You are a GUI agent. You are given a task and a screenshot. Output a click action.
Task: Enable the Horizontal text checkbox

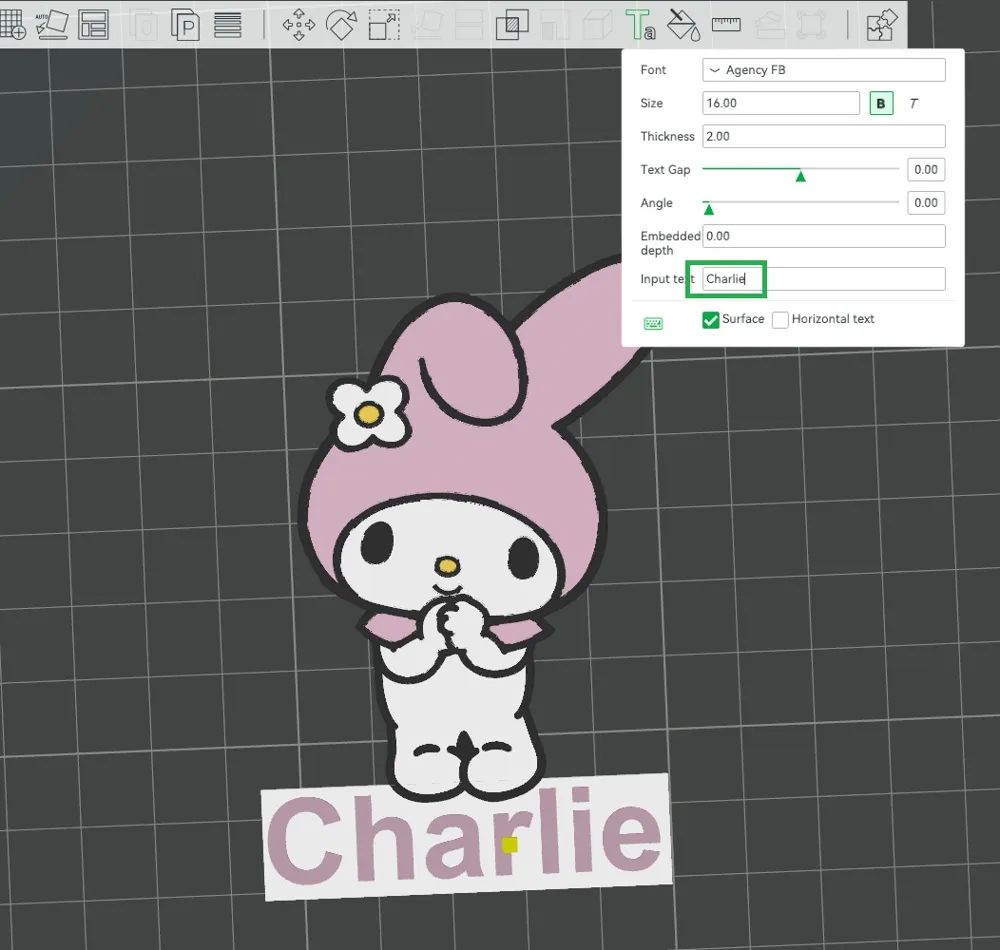point(780,319)
